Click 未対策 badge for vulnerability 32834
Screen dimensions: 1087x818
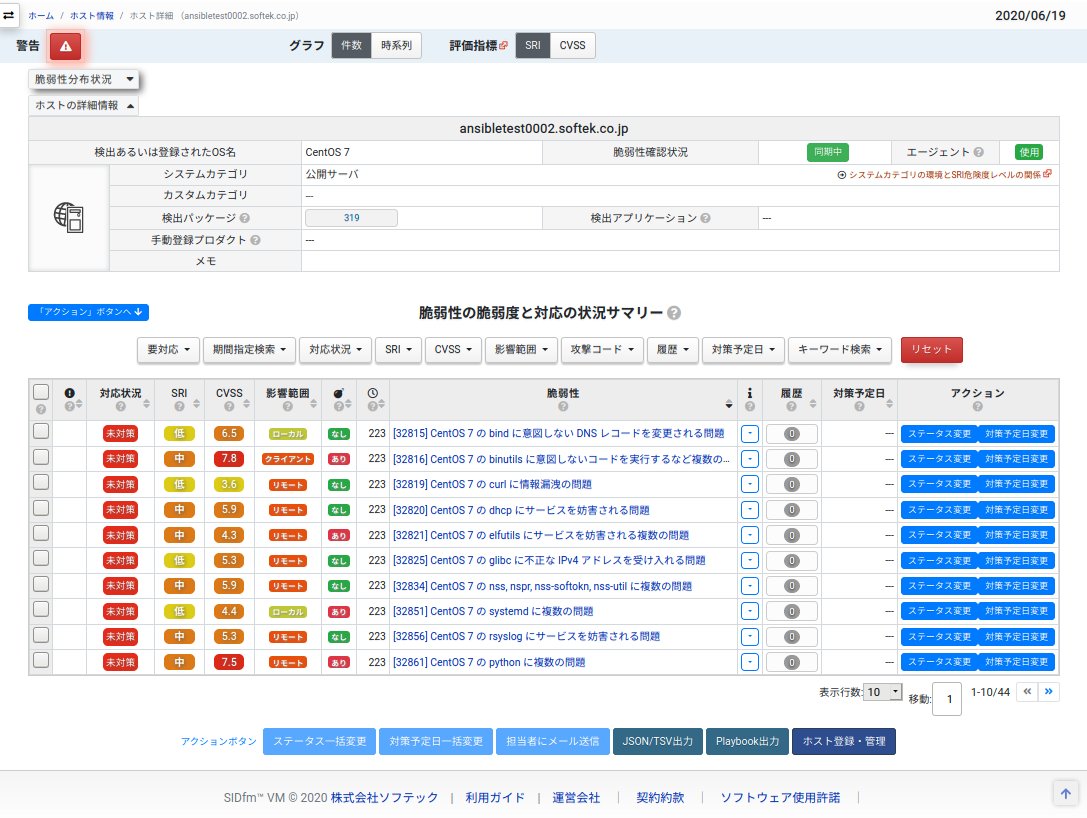tap(120, 586)
